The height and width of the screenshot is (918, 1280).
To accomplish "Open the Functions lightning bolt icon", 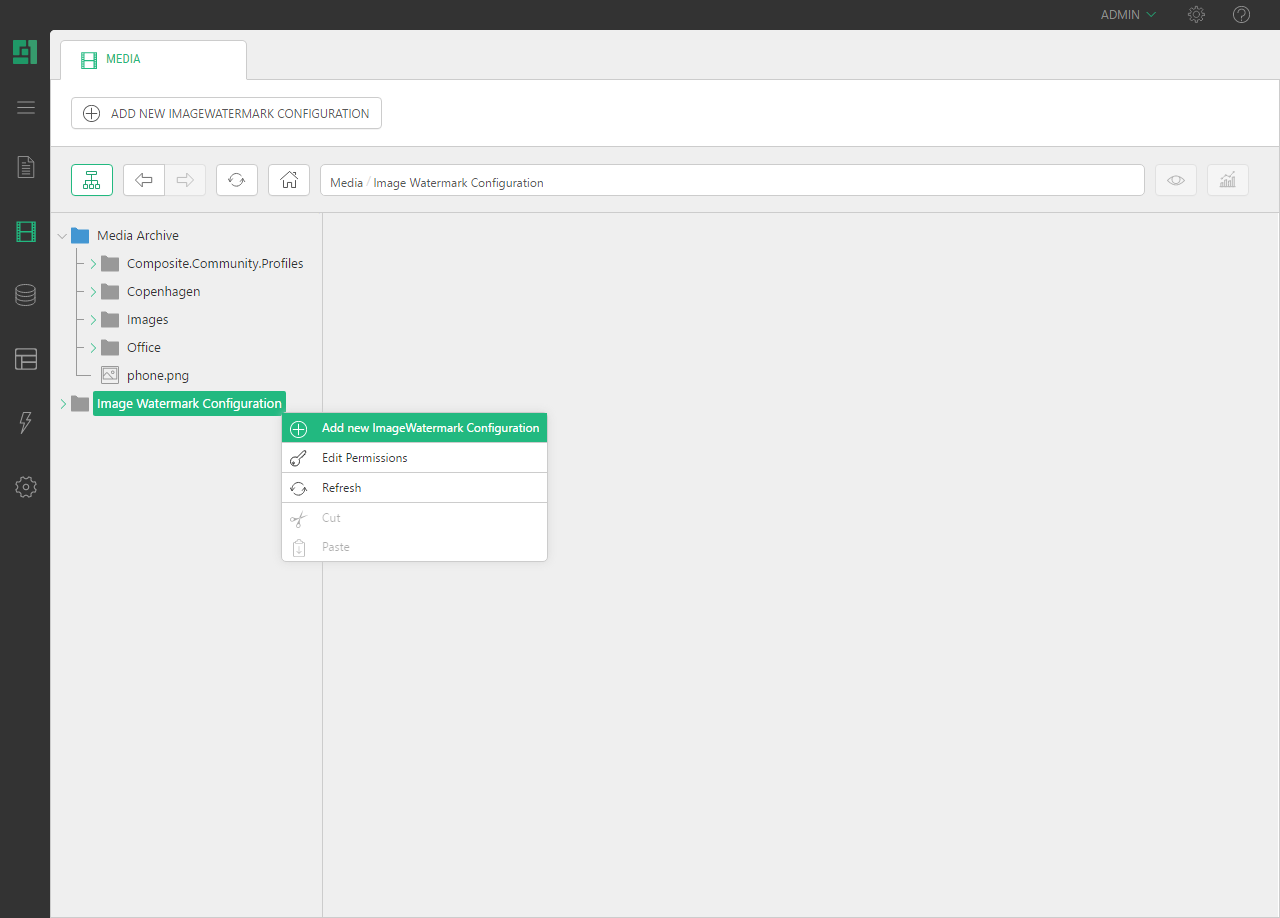I will coord(26,423).
